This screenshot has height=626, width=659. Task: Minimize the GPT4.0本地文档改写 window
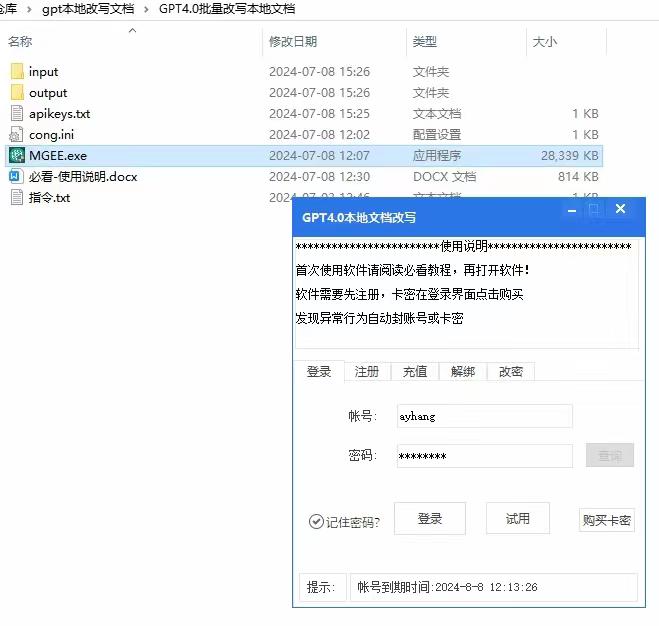(x=572, y=210)
